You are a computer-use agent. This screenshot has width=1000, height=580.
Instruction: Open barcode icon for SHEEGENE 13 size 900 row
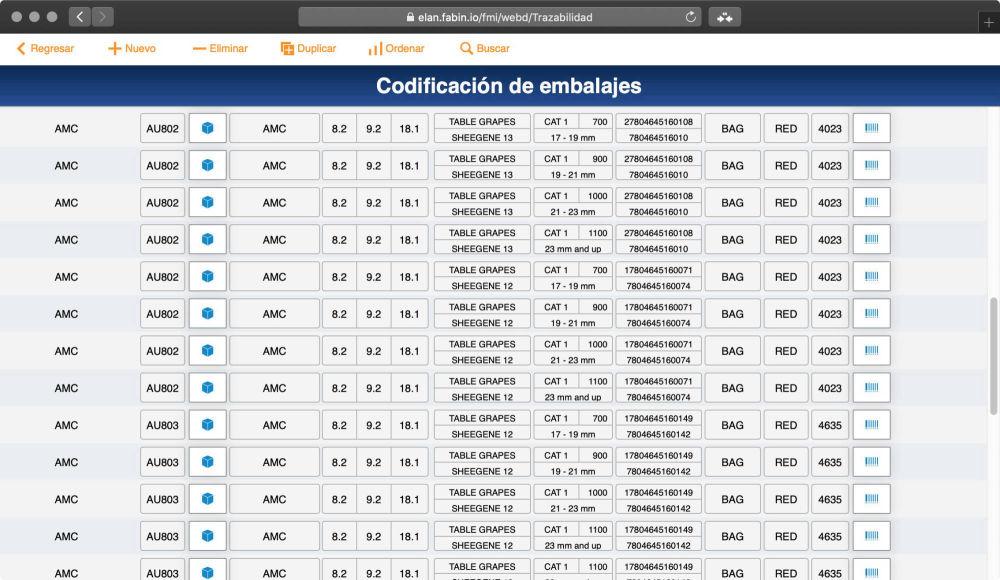(871, 166)
